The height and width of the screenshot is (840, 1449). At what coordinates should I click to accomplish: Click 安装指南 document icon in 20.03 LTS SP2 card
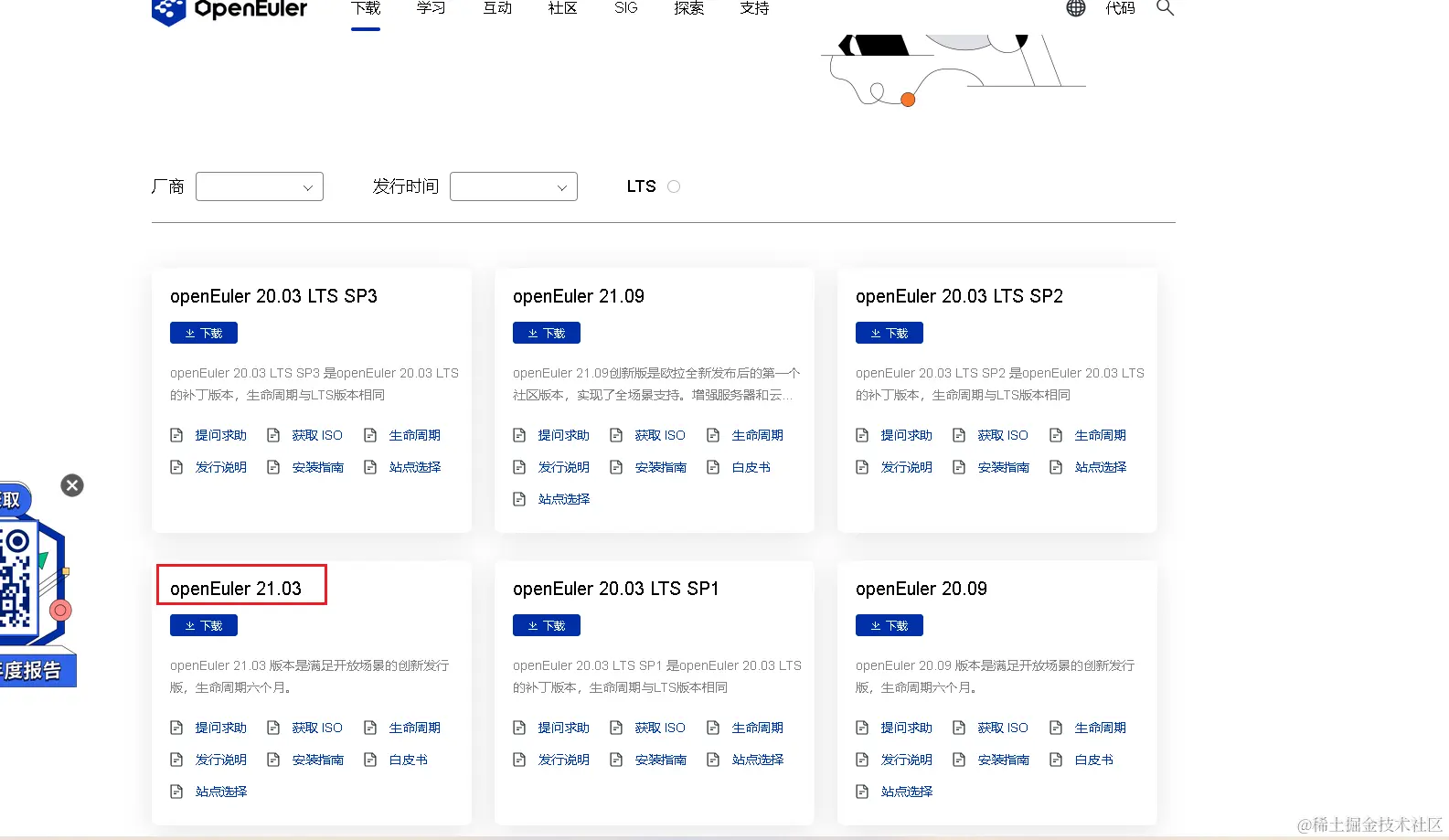tap(959, 467)
